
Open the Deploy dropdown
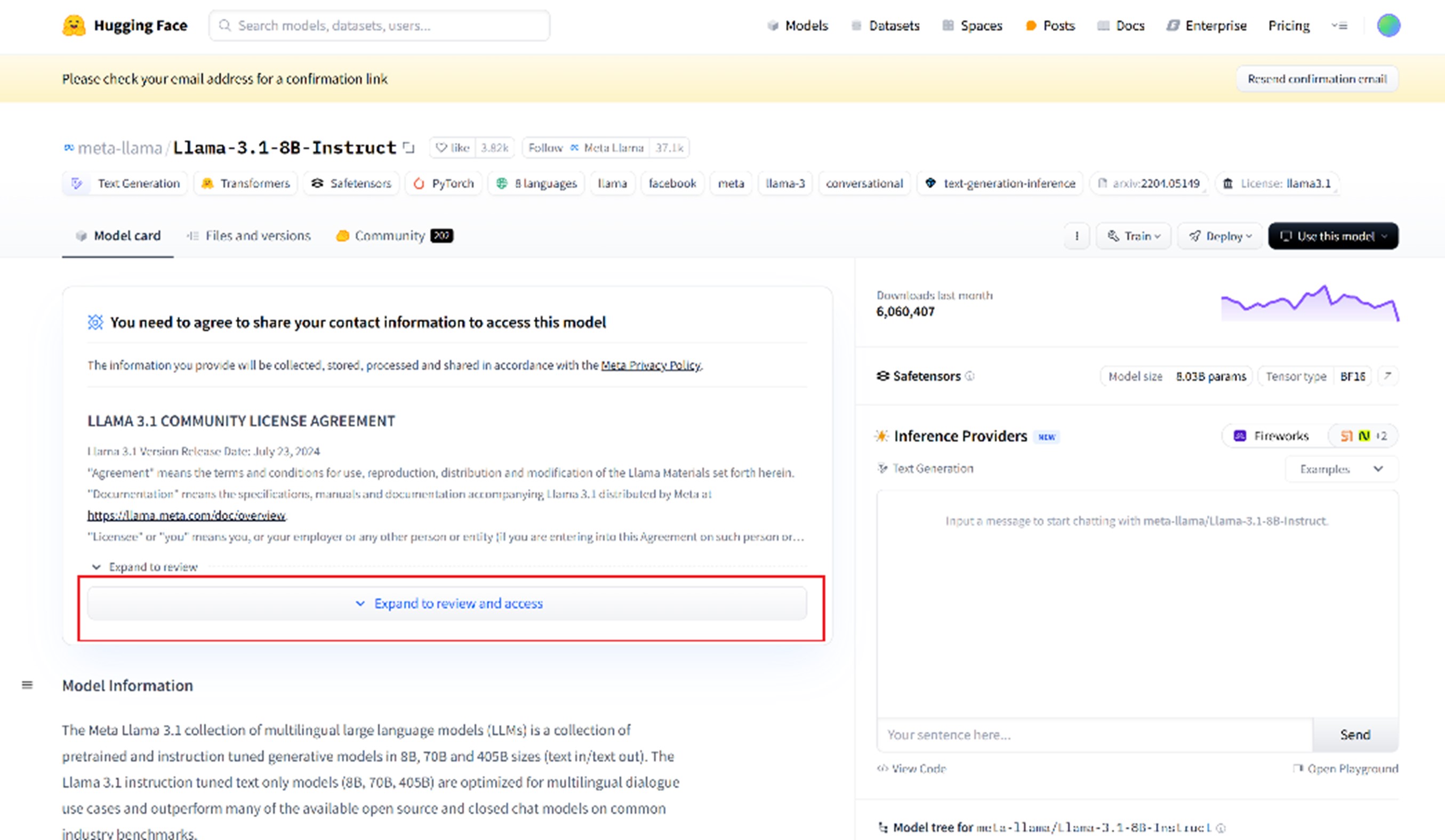click(1219, 236)
